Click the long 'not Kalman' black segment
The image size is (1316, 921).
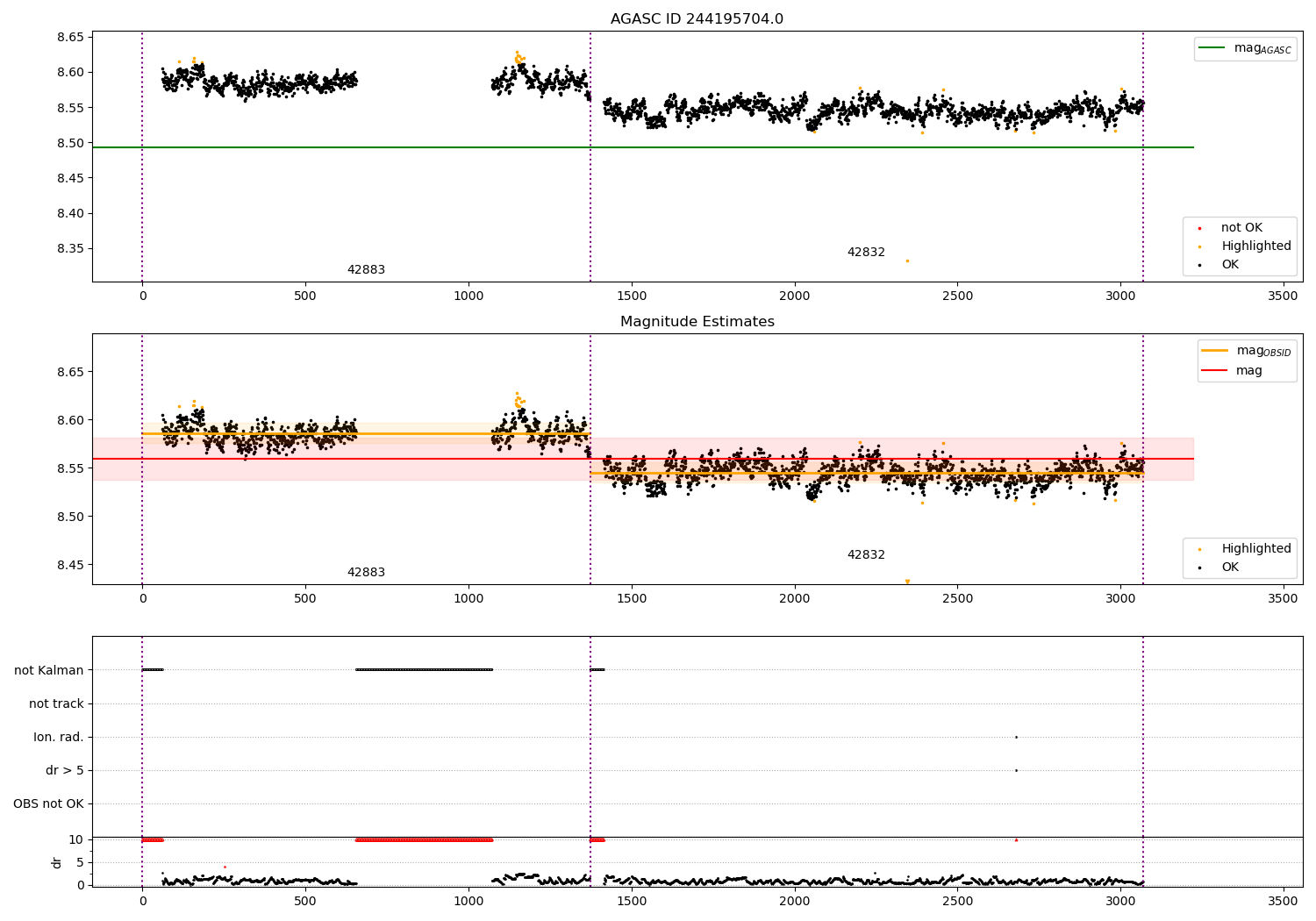(x=424, y=670)
